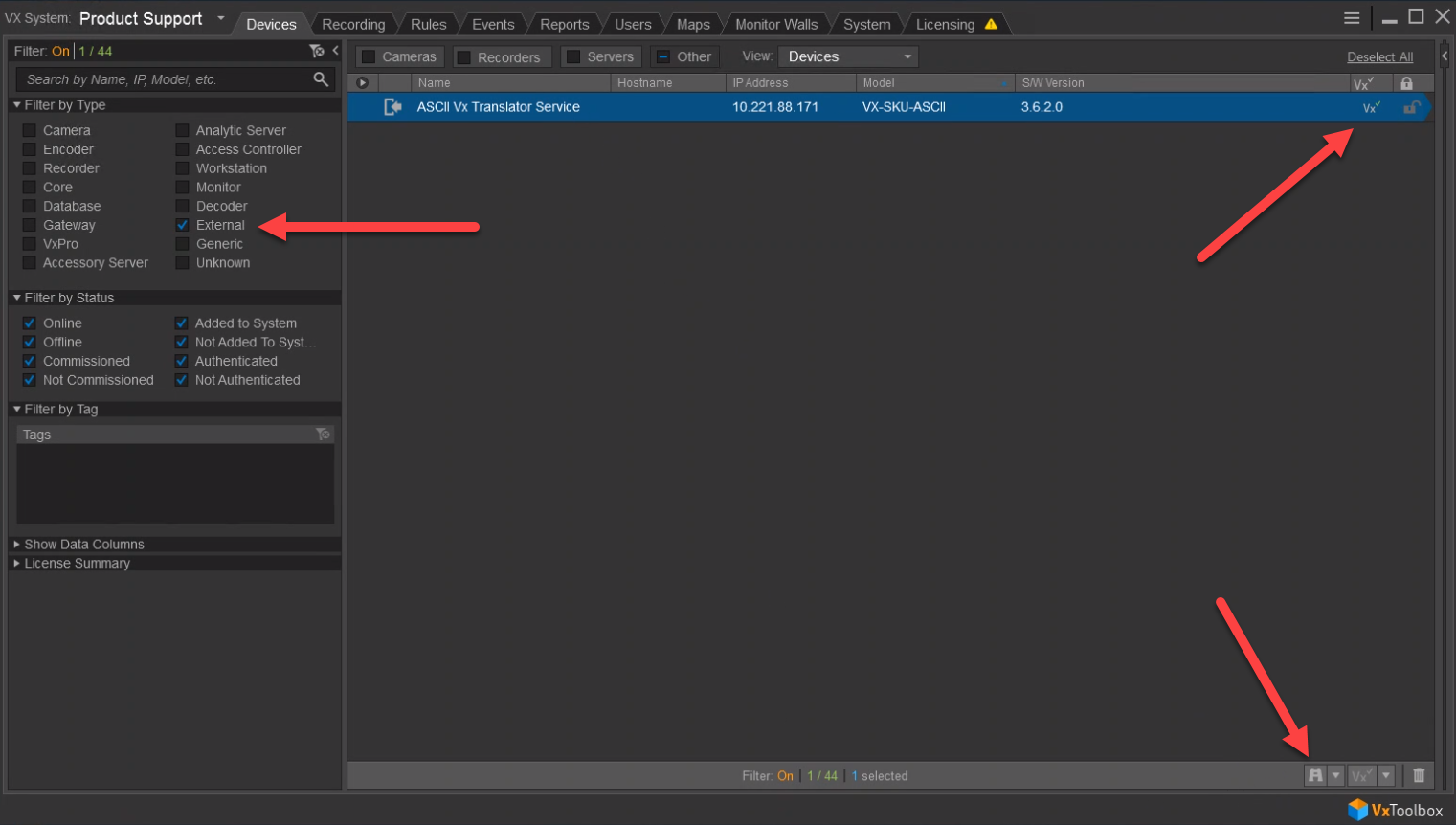Click the Deselect All link

pyautogui.click(x=1379, y=57)
